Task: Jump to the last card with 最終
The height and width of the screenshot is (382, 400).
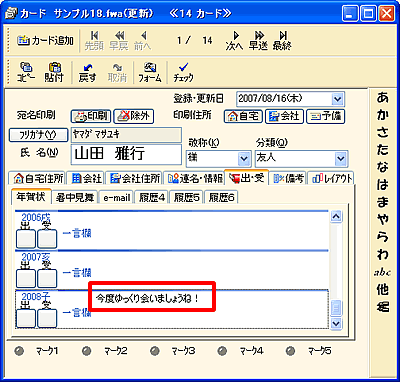Action: (282, 41)
